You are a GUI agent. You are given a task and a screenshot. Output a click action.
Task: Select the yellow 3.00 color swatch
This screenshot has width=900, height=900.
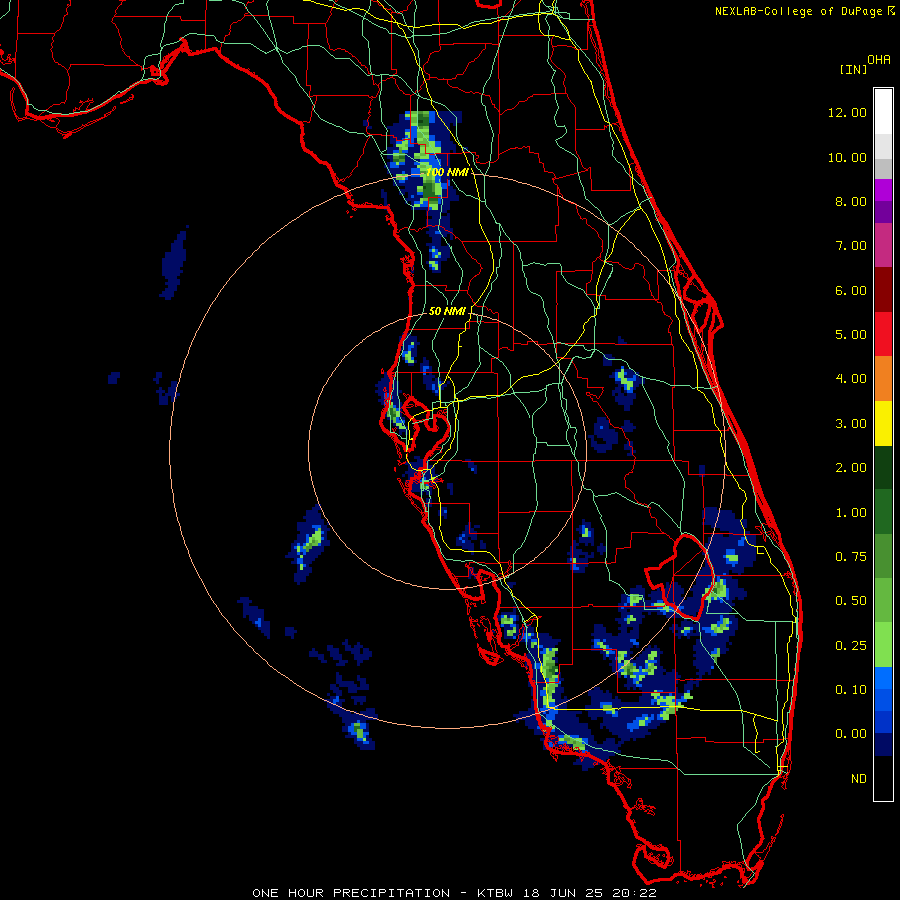tap(883, 423)
